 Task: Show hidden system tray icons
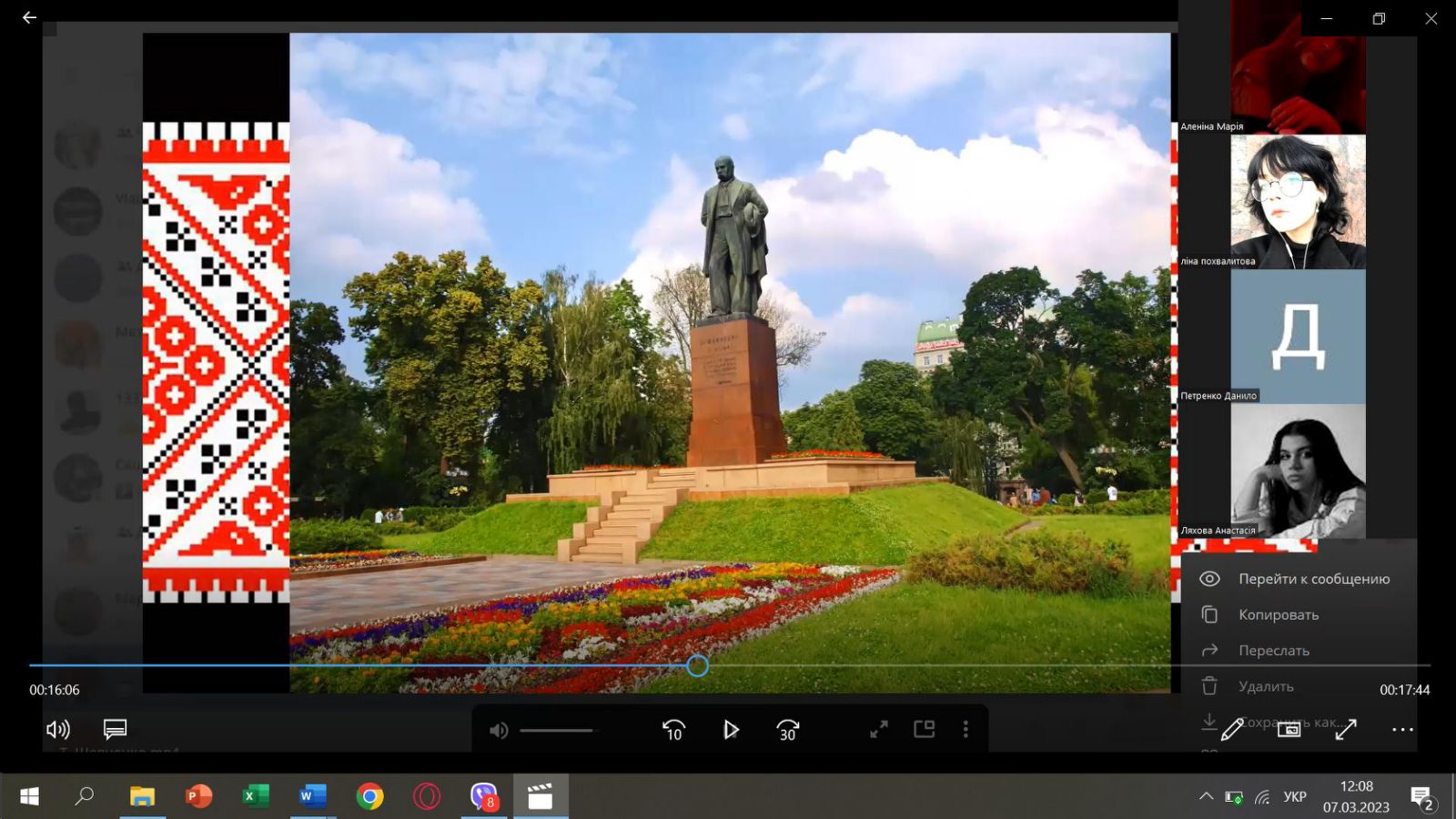(1206, 797)
